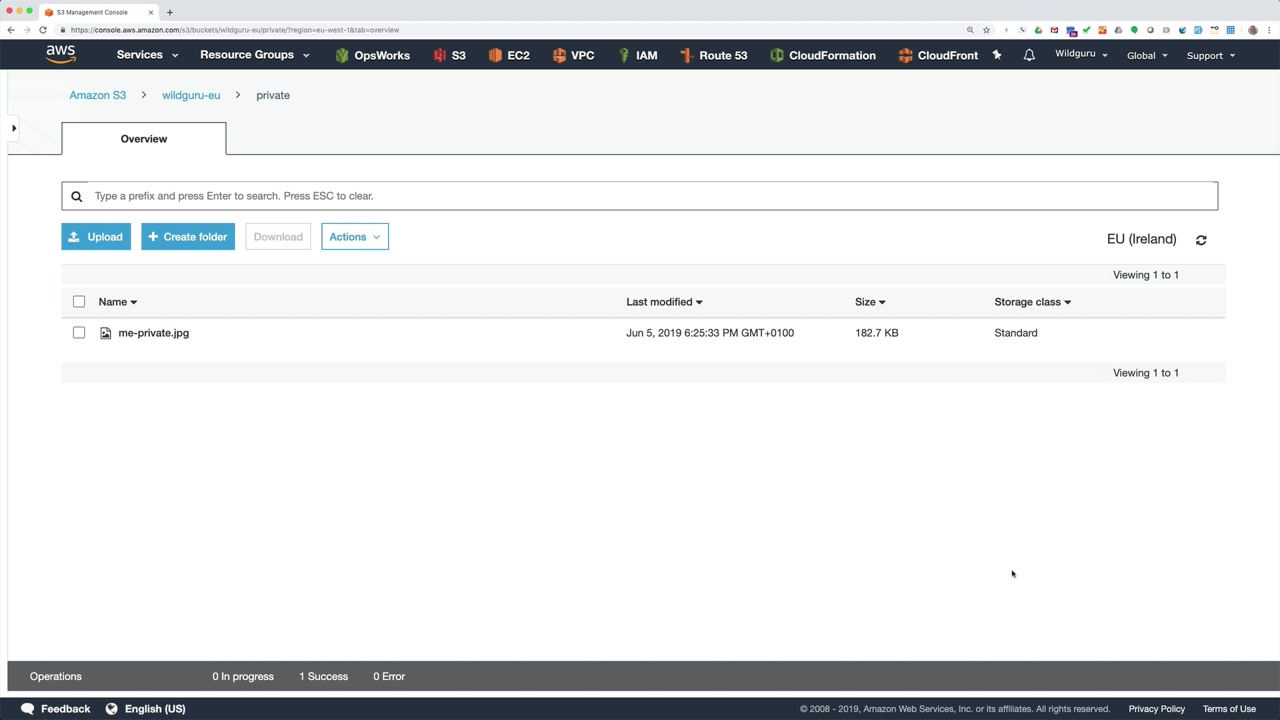The width and height of the screenshot is (1280, 720).
Task: Click the Create folder button
Action: 188,237
